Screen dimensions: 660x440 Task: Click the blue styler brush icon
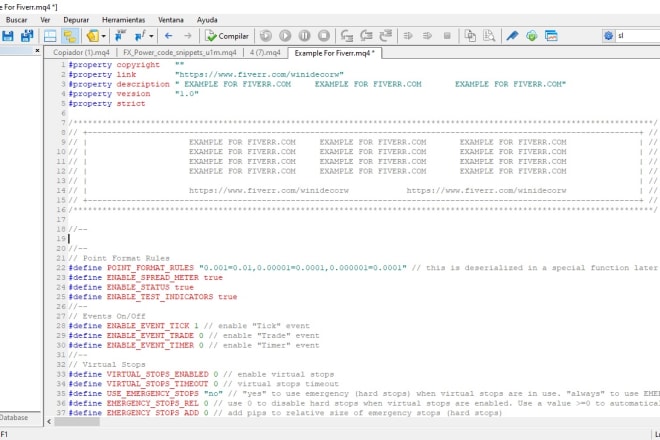coord(512,36)
